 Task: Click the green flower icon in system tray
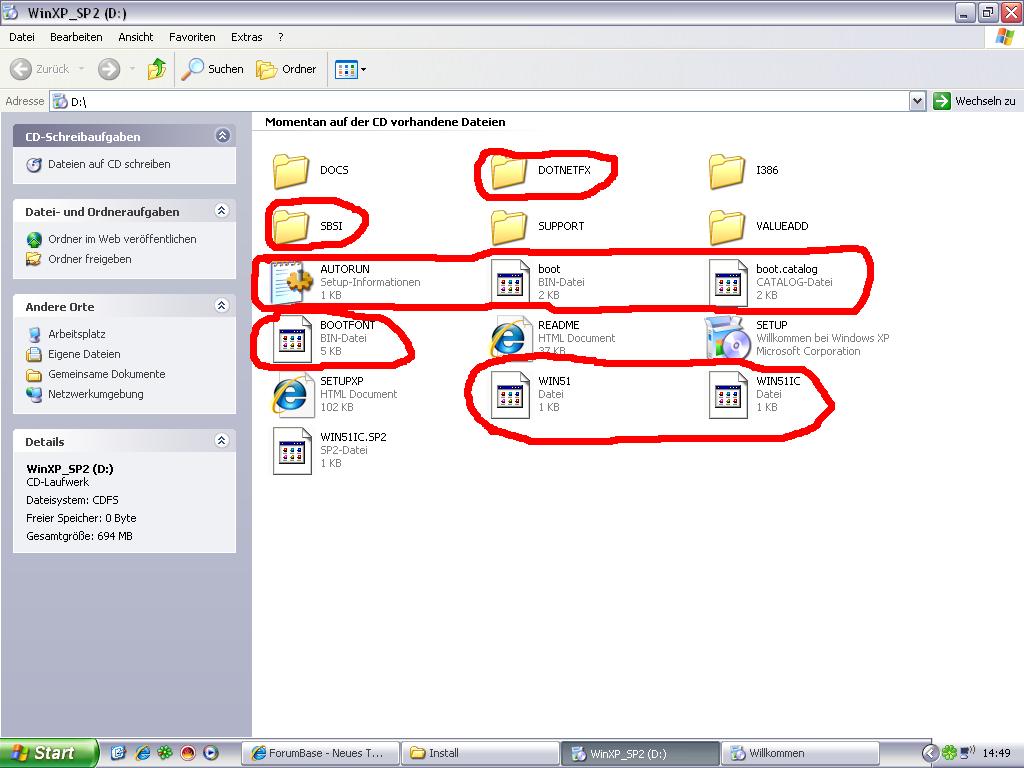[x=949, y=753]
